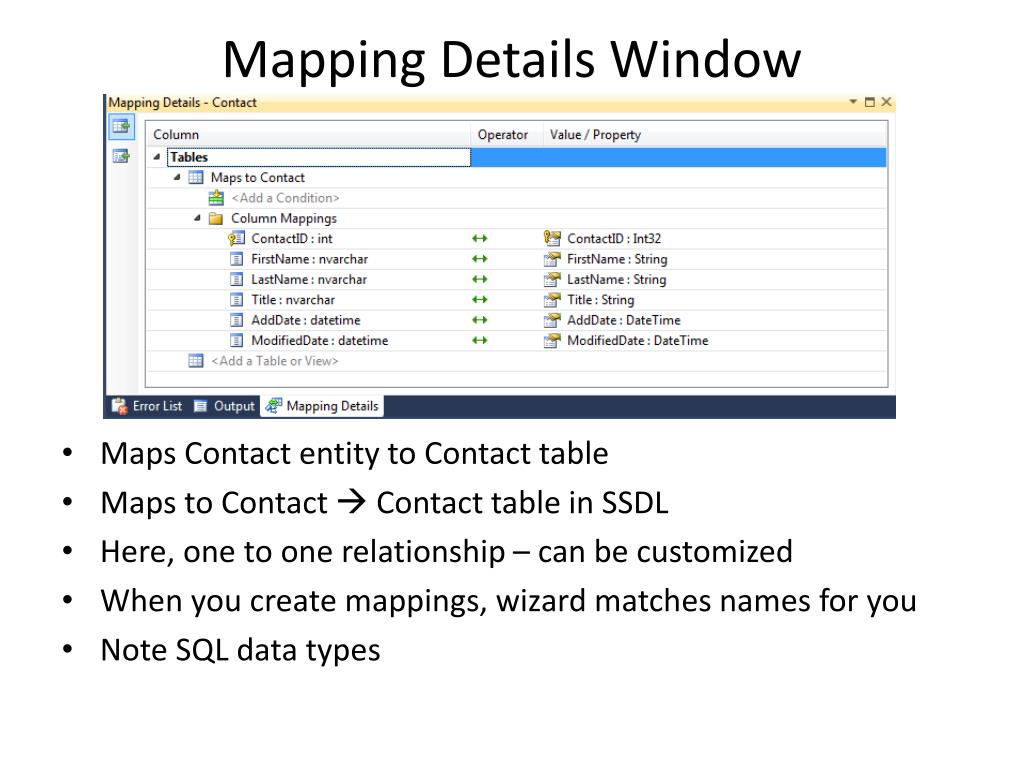Screen dimensions: 1024x768
Task: Collapse the Tables tree node
Action: click(x=157, y=157)
